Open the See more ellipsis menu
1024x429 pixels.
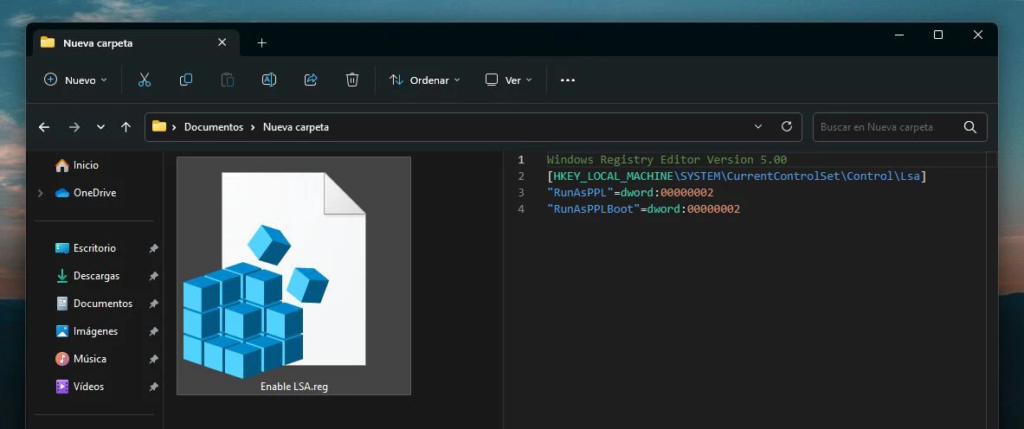pyautogui.click(x=568, y=80)
